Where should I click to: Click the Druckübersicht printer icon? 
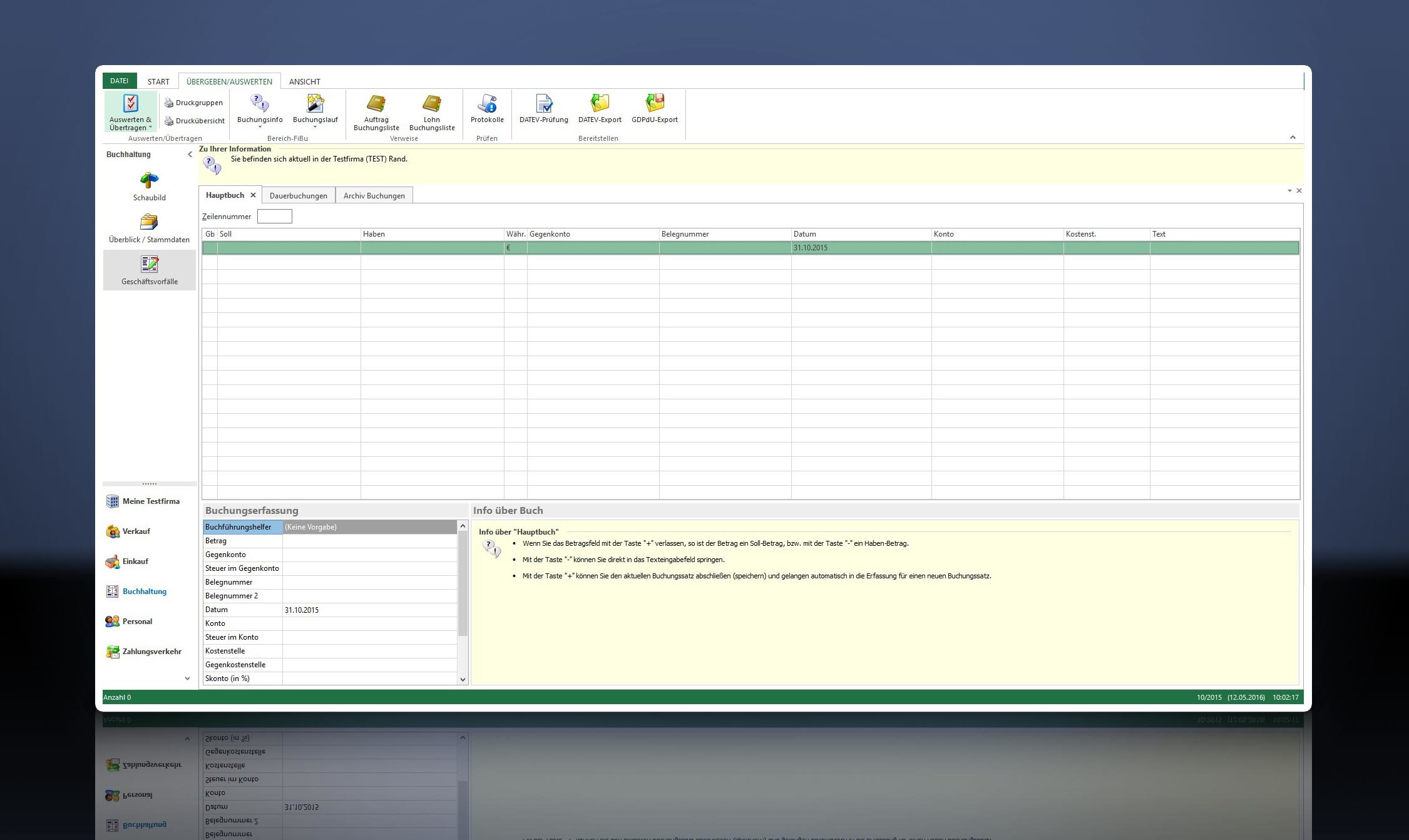(169, 121)
